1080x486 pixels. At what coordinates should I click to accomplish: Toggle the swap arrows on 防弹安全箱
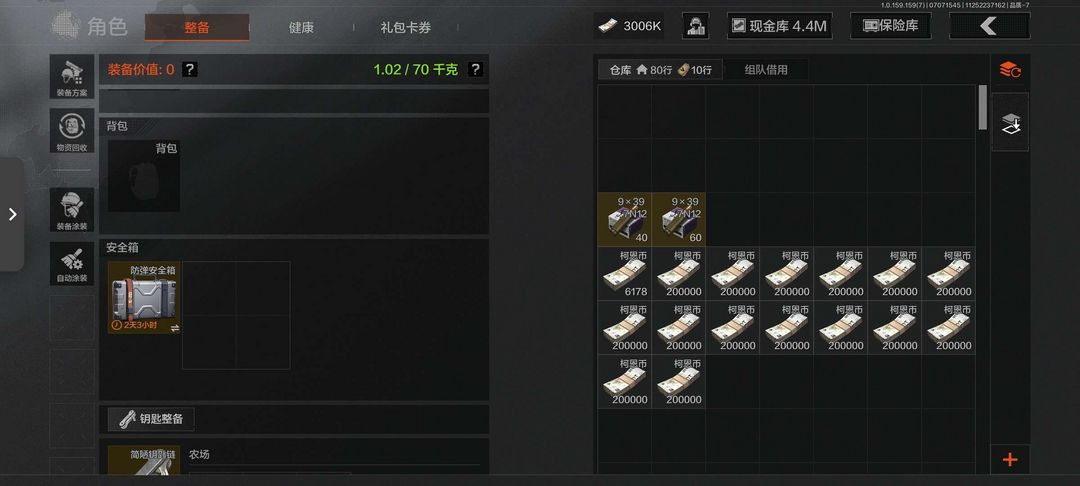pyautogui.click(x=175, y=328)
